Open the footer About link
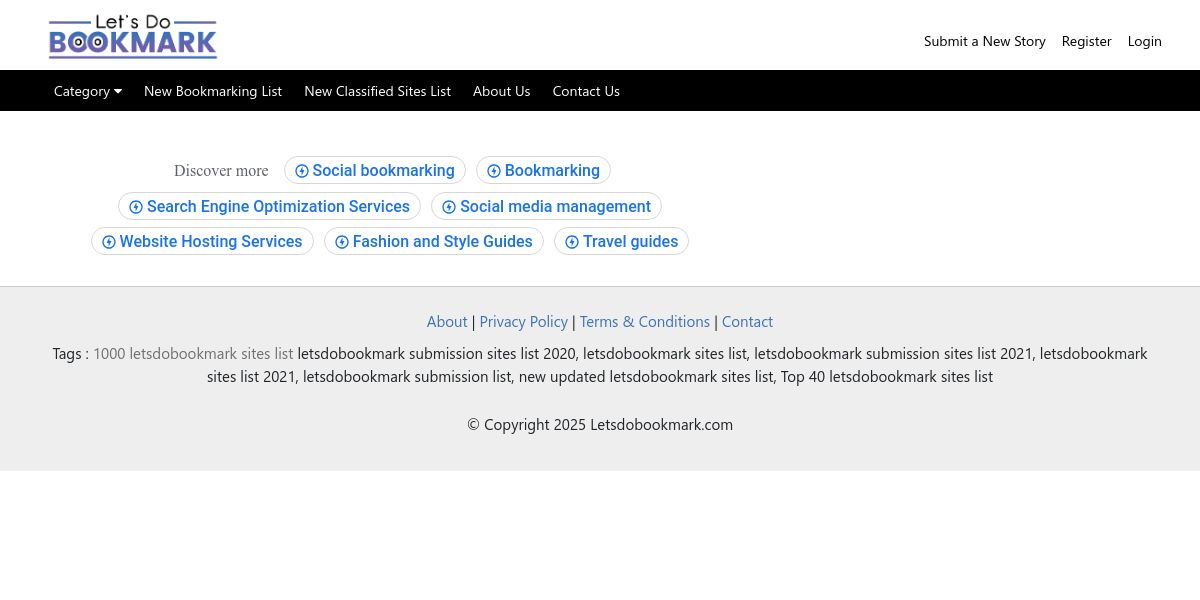This screenshot has height=600, width=1200. point(447,322)
